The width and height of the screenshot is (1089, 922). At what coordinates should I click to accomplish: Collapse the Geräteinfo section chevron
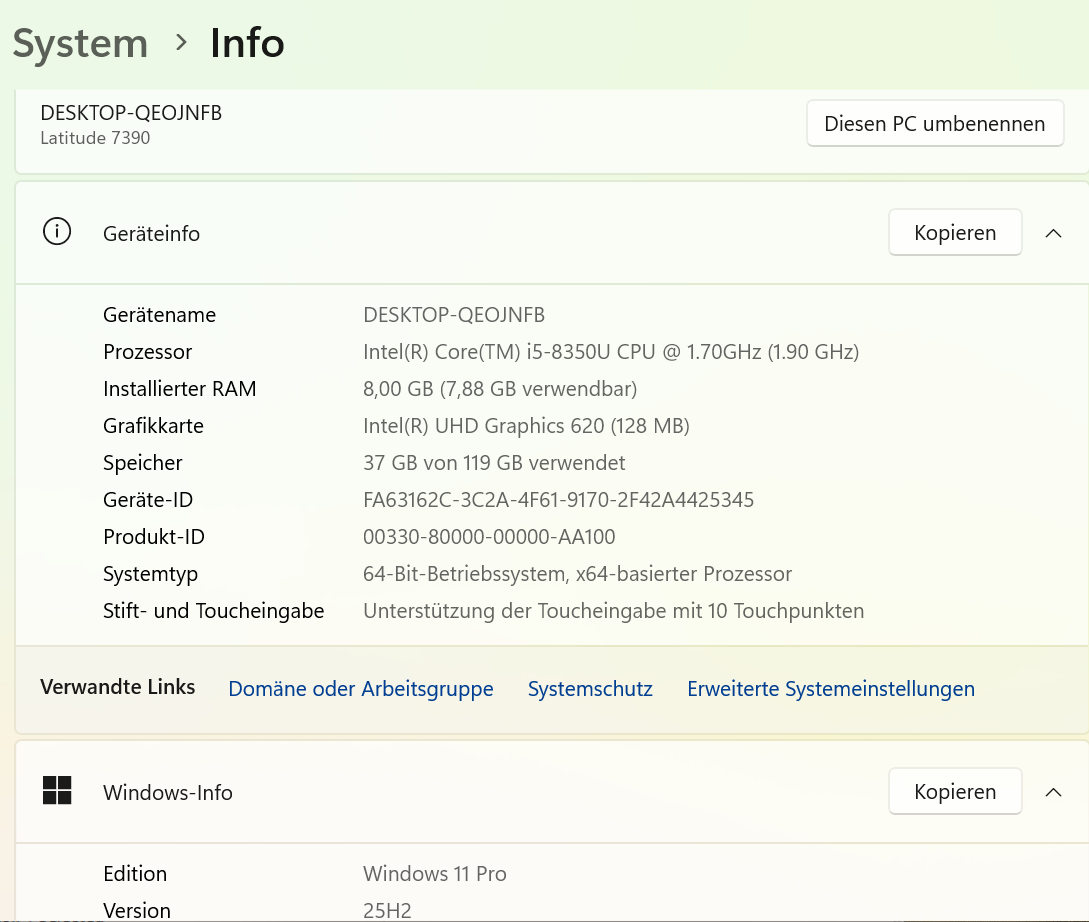coord(1053,233)
